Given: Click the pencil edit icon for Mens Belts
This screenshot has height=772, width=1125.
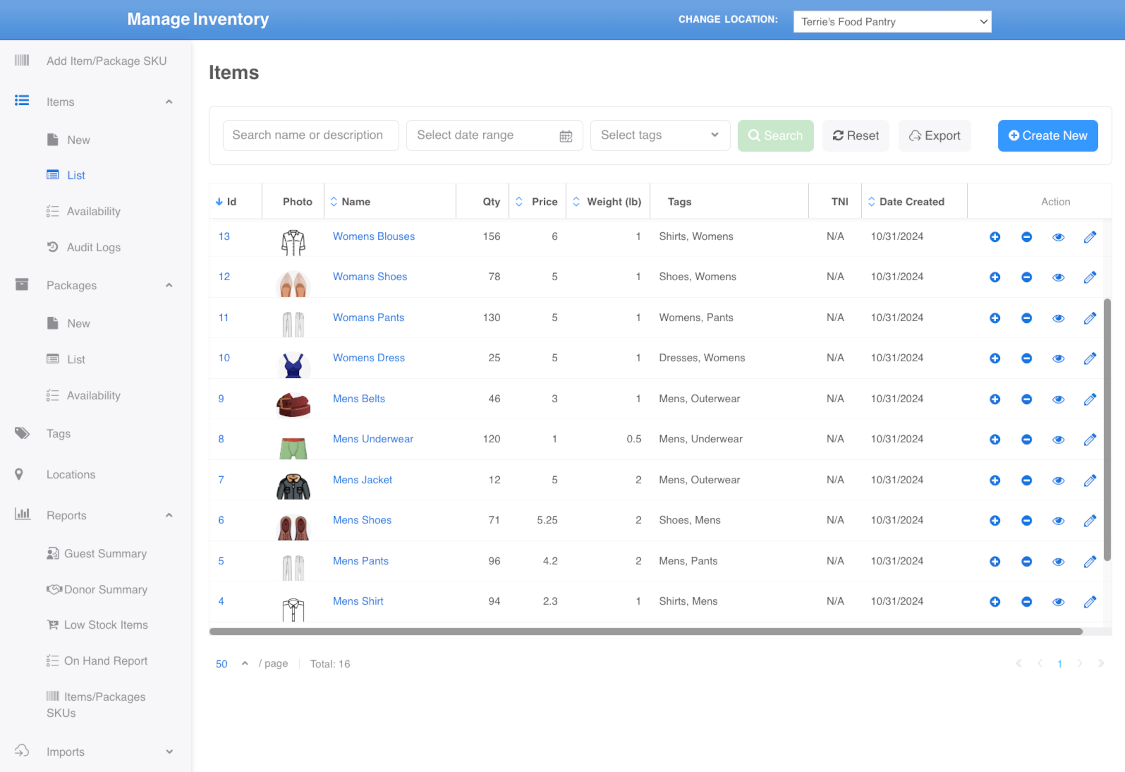Looking at the screenshot, I should tap(1090, 399).
